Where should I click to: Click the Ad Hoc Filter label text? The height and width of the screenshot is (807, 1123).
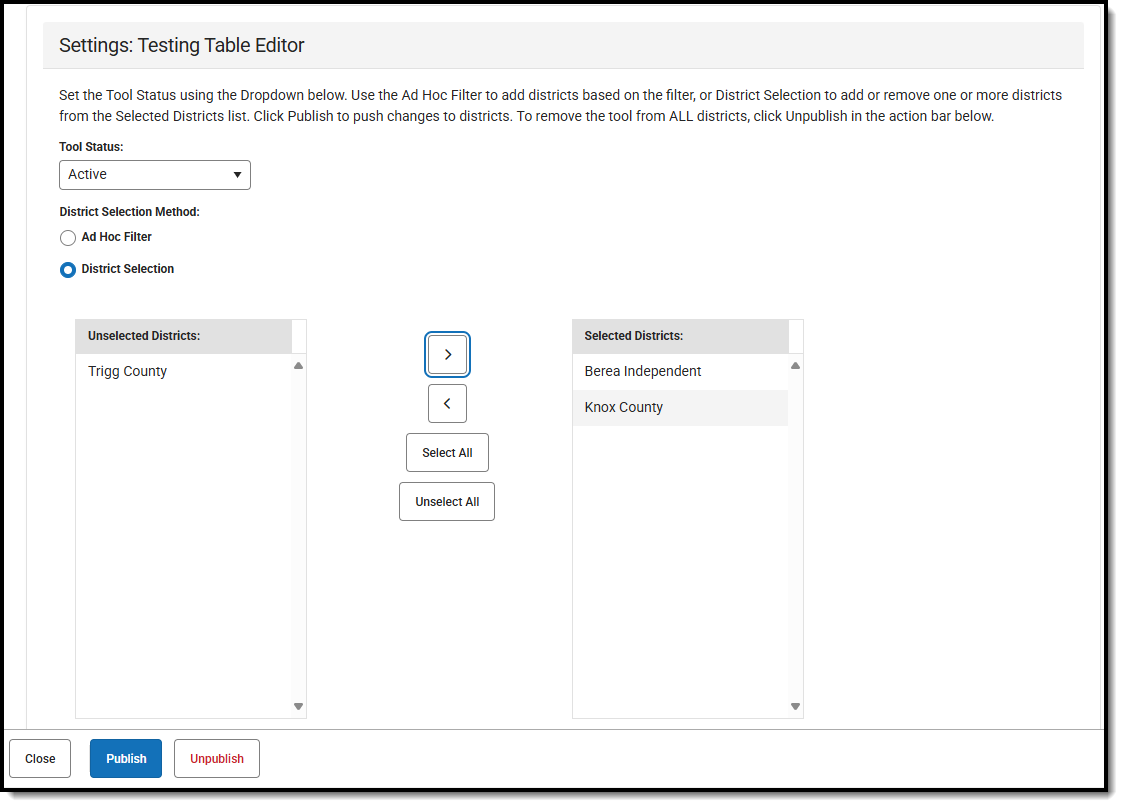117,237
